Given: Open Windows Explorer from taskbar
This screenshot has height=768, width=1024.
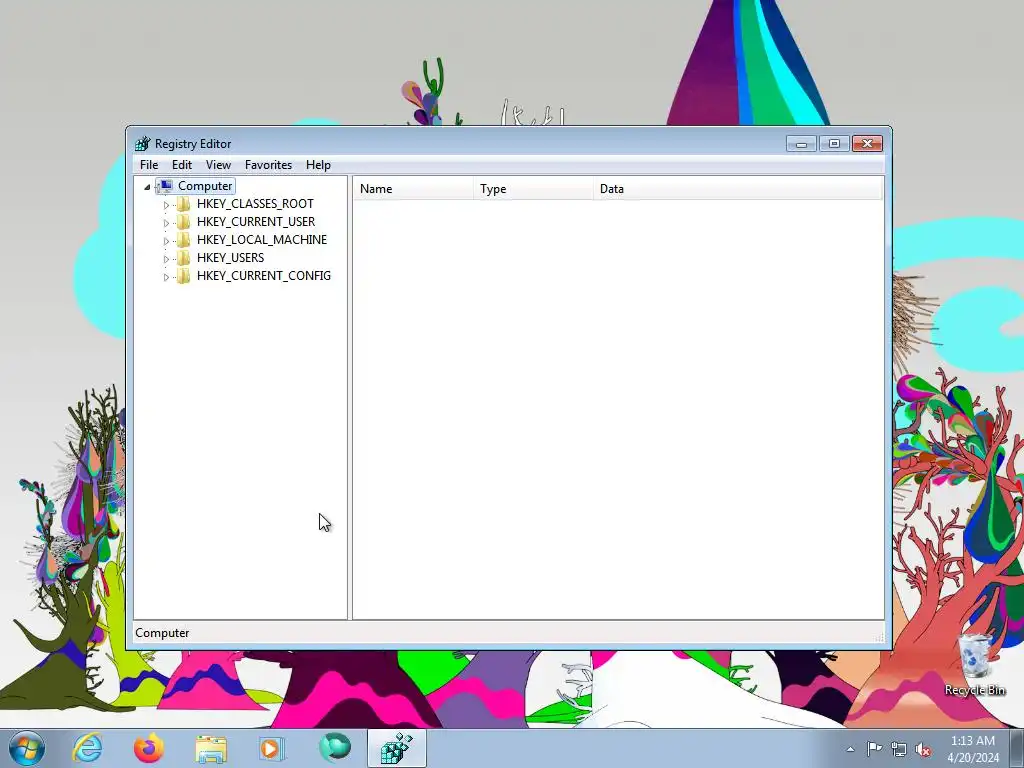Looking at the screenshot, I should tap(211, 748).
